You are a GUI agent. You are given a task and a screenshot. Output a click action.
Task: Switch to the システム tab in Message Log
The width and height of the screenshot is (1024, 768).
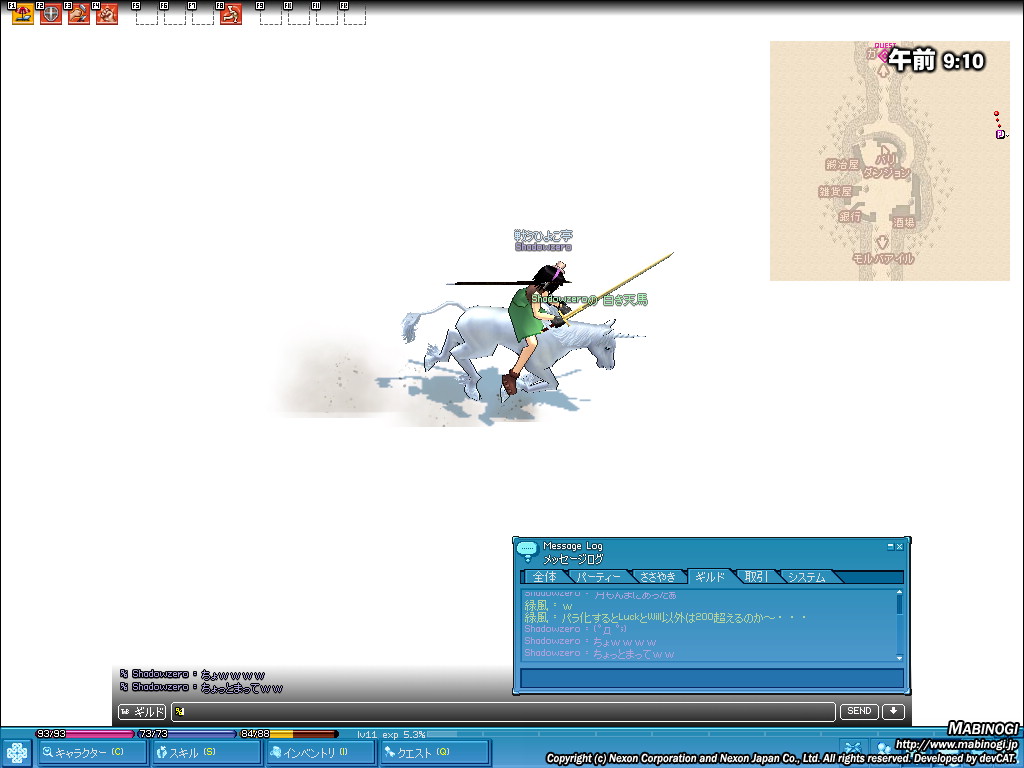[807, 577]
